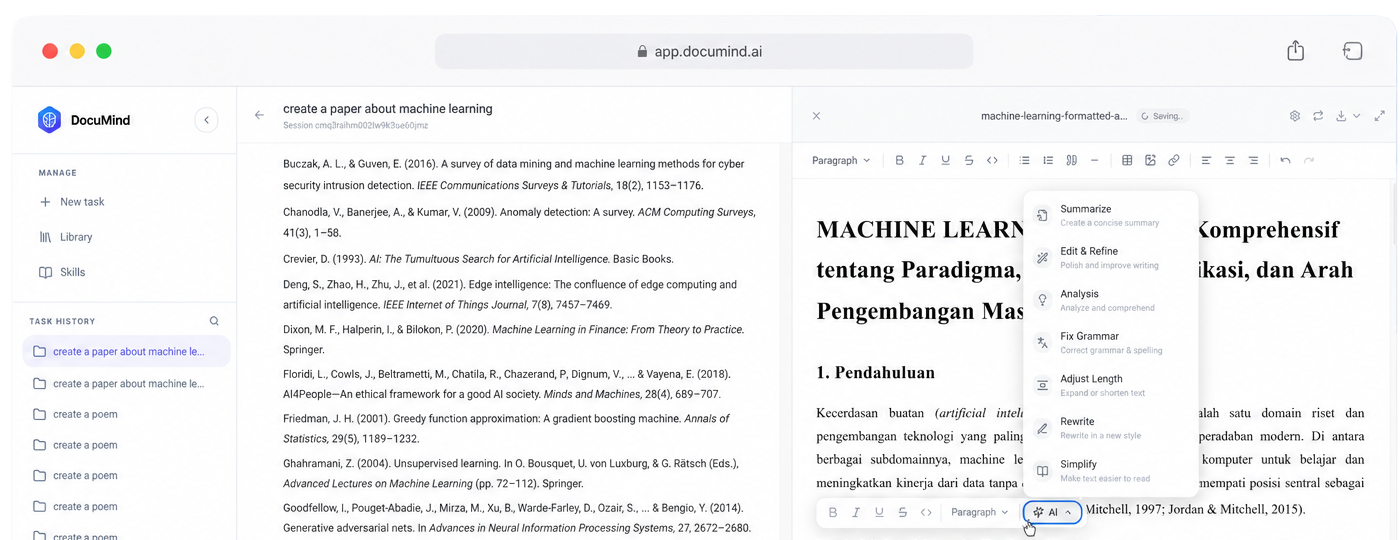This screenshot has width=1400, height=540.
Task: Click Bold in the floating toolbar
Action: coord(833,512)
